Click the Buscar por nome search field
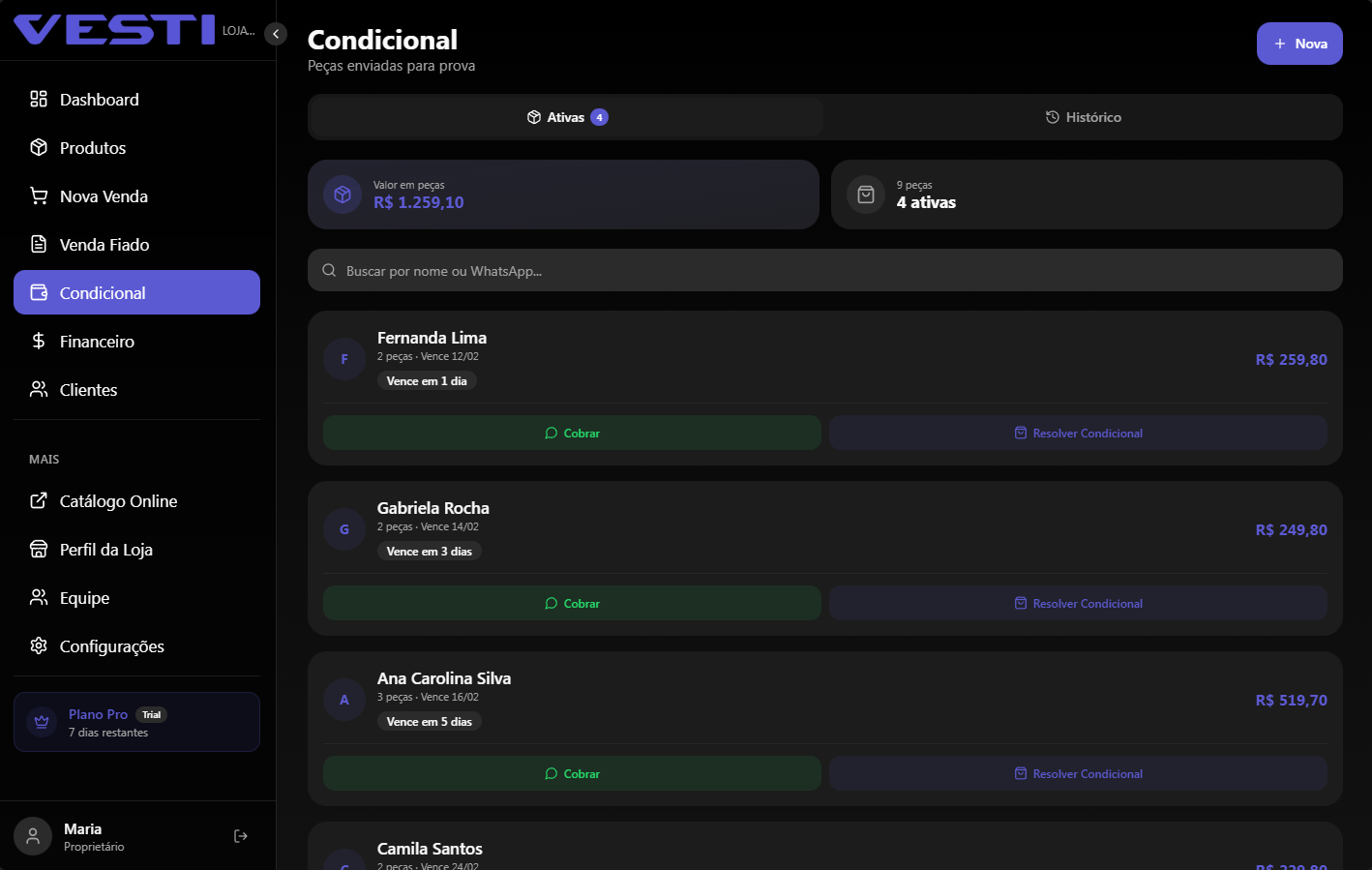 (x=824, y=270)
